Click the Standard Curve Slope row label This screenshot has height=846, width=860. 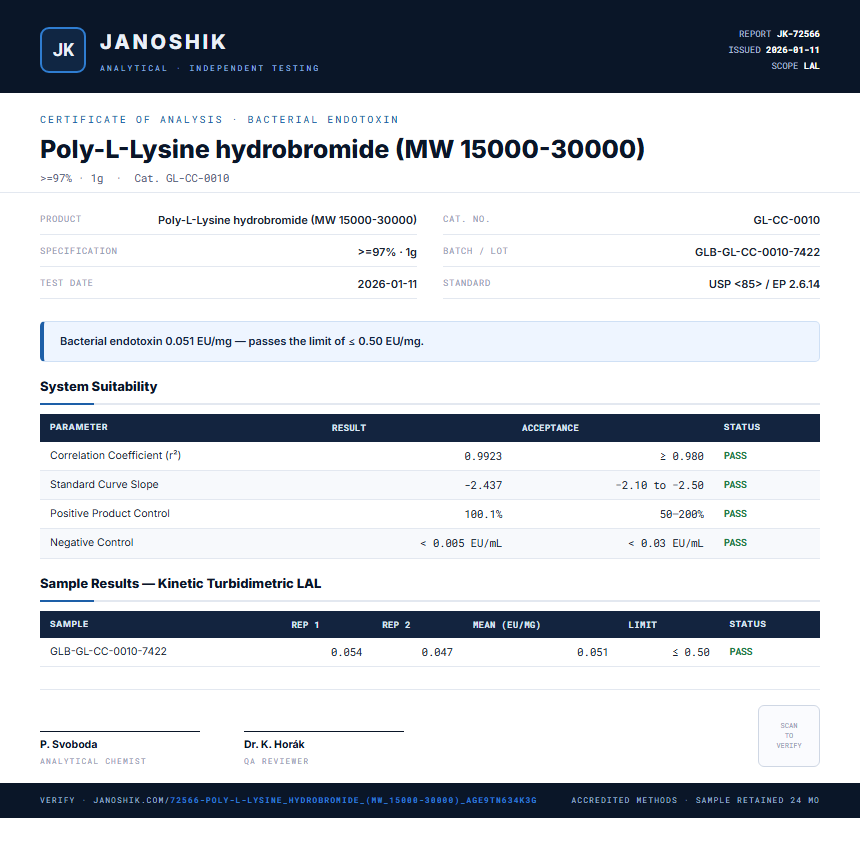point(104,484)
